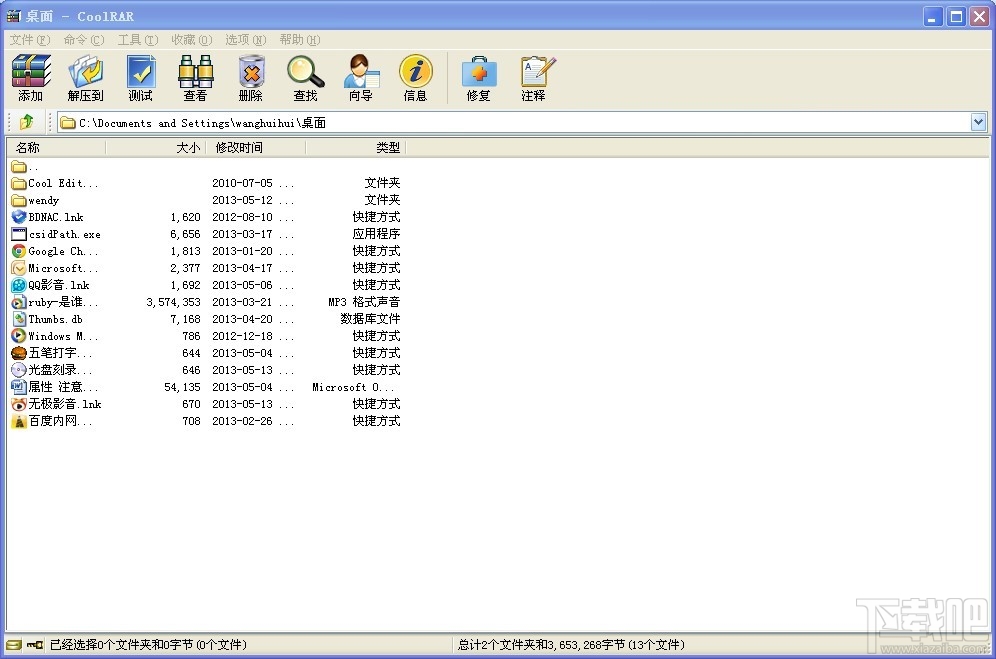Select the wendy folder
This screenshot has width=996, height=659.
(x=45, y=199)
